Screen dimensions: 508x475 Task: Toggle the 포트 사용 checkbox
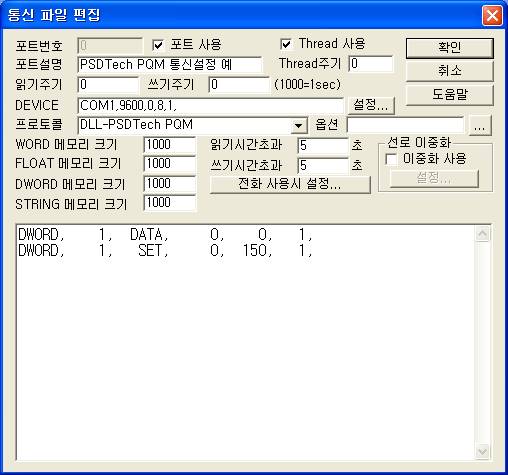point(158,45)
